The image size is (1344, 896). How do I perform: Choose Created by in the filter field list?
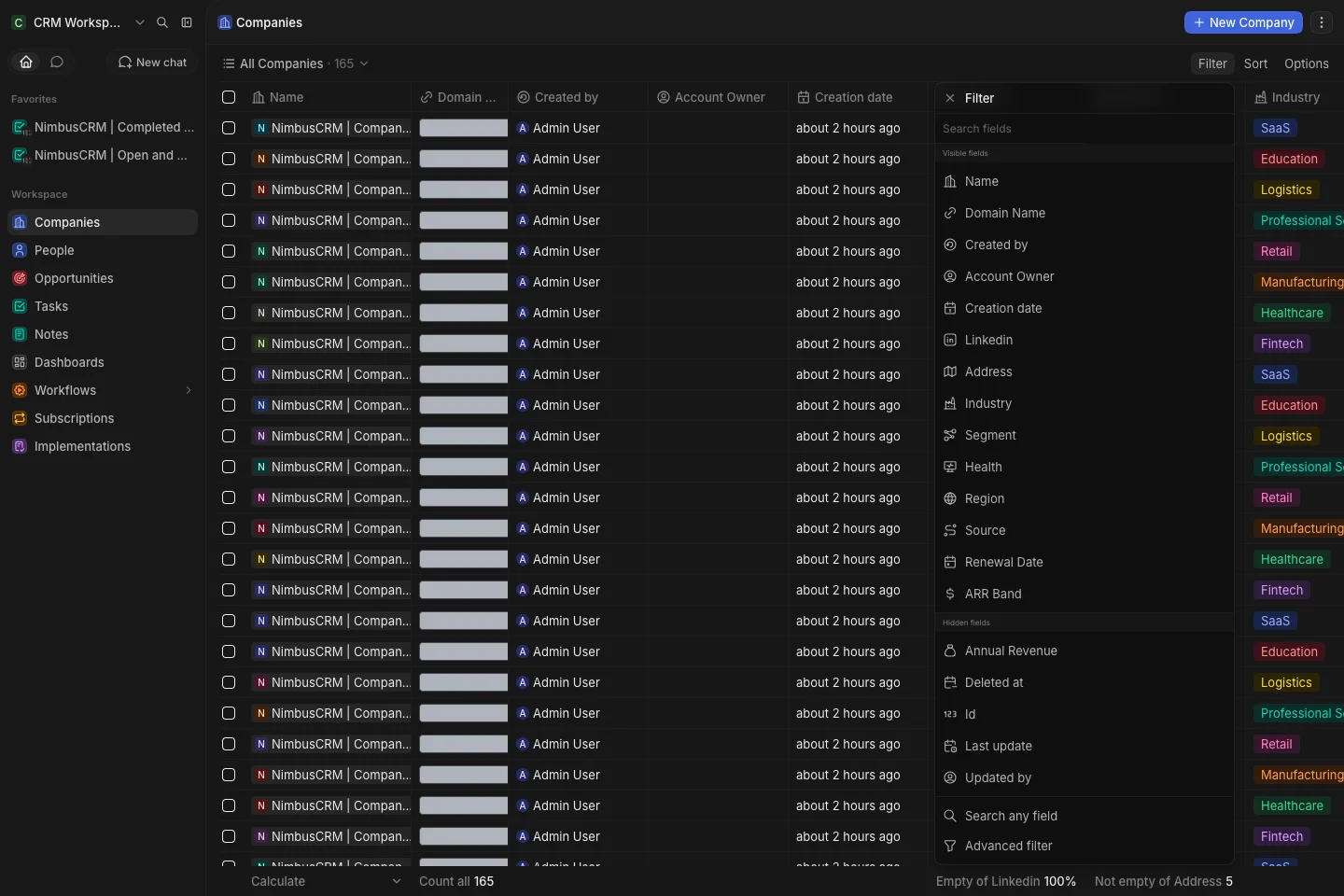pyautogui.click(x=1085, y=245)
